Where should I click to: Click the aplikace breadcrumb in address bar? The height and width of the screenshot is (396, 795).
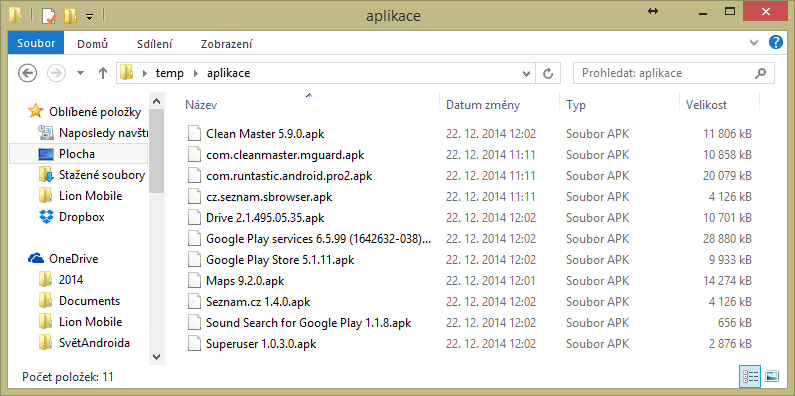228,74
